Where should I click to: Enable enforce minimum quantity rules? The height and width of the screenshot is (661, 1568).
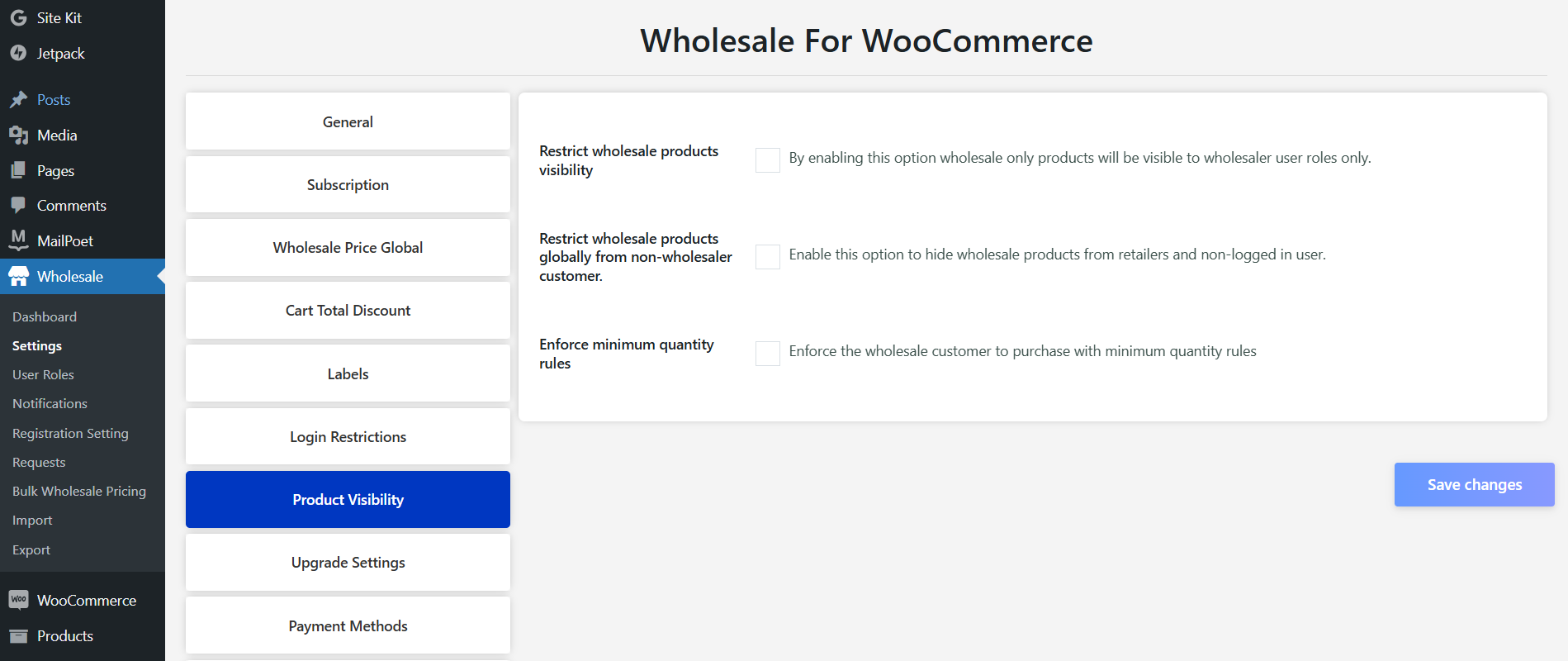[x=767, y=354]
